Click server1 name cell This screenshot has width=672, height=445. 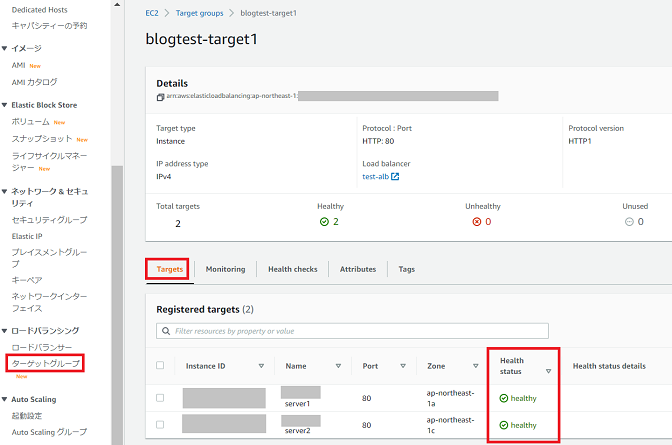(x=297, y=404)
